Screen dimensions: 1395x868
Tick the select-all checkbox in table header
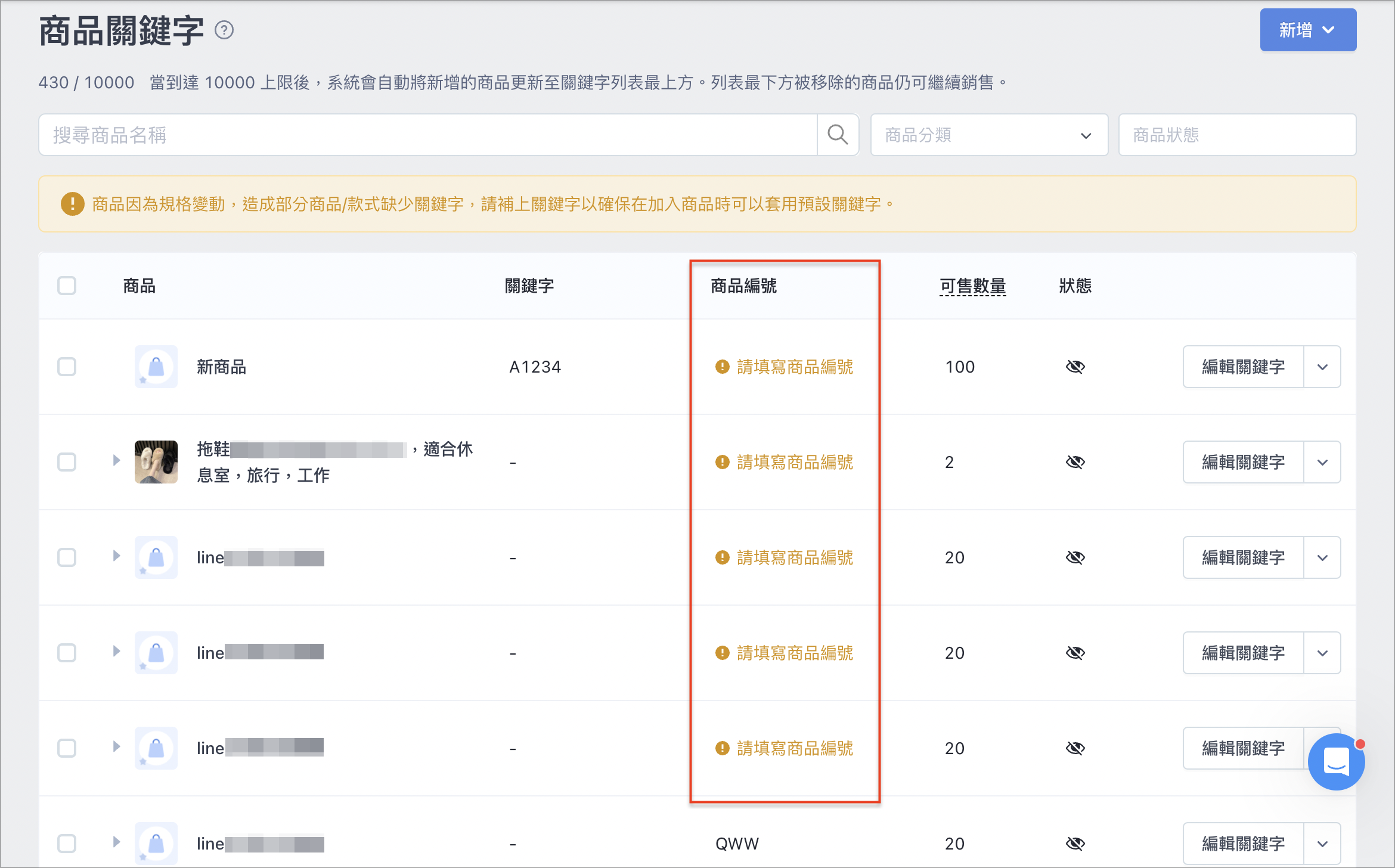(x=67, y=286)
